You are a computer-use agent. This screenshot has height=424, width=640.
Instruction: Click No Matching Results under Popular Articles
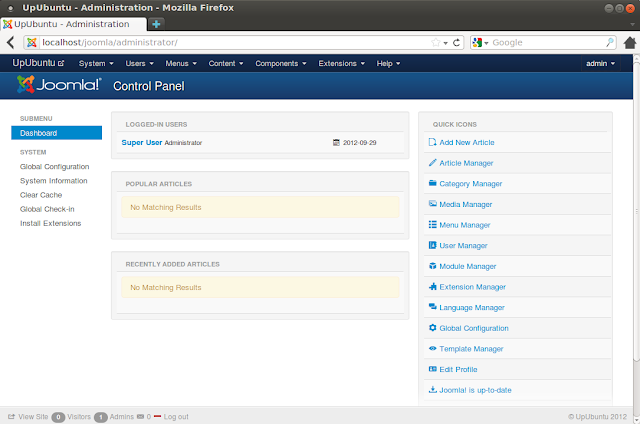[166, 207]
